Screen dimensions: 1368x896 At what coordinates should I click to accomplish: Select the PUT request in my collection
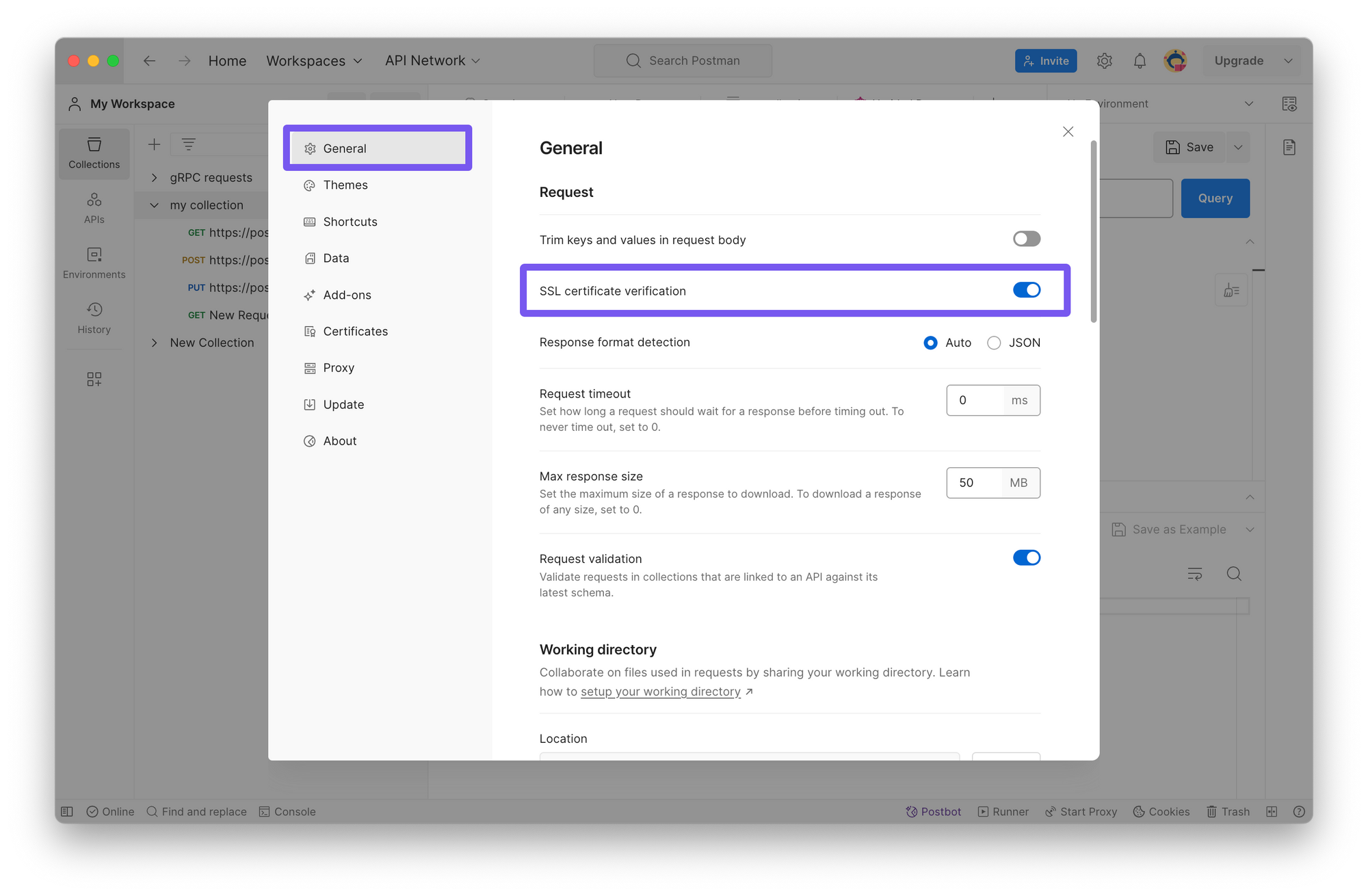[x=227, y=288]
